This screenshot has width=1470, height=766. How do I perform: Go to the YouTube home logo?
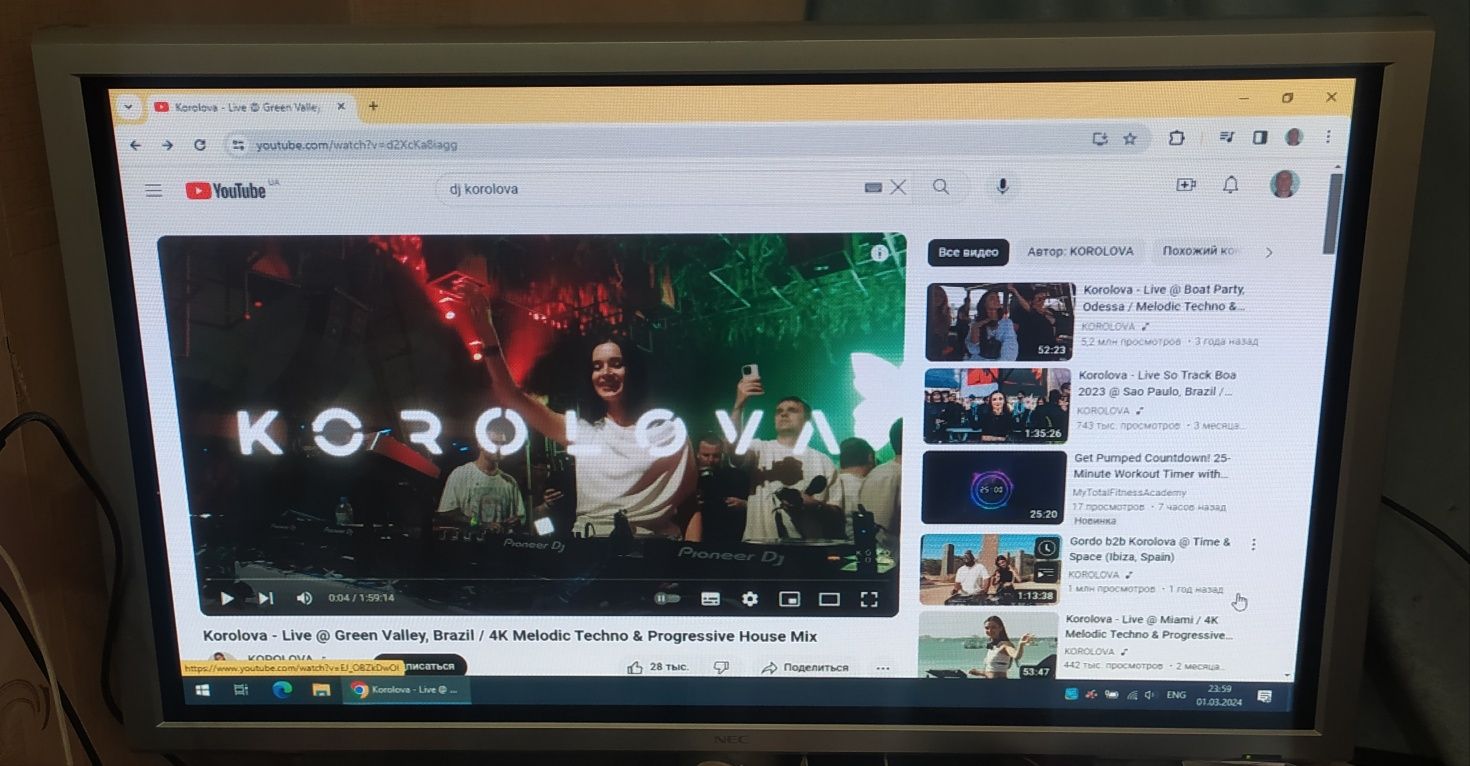pyautogui.click(x=226, y=190)
